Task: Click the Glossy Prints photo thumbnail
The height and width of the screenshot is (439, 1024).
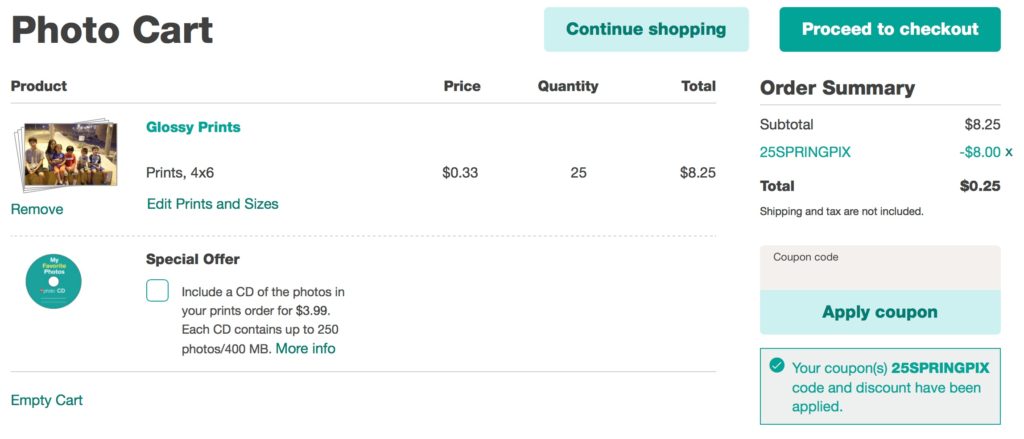Action: [65, 155]
